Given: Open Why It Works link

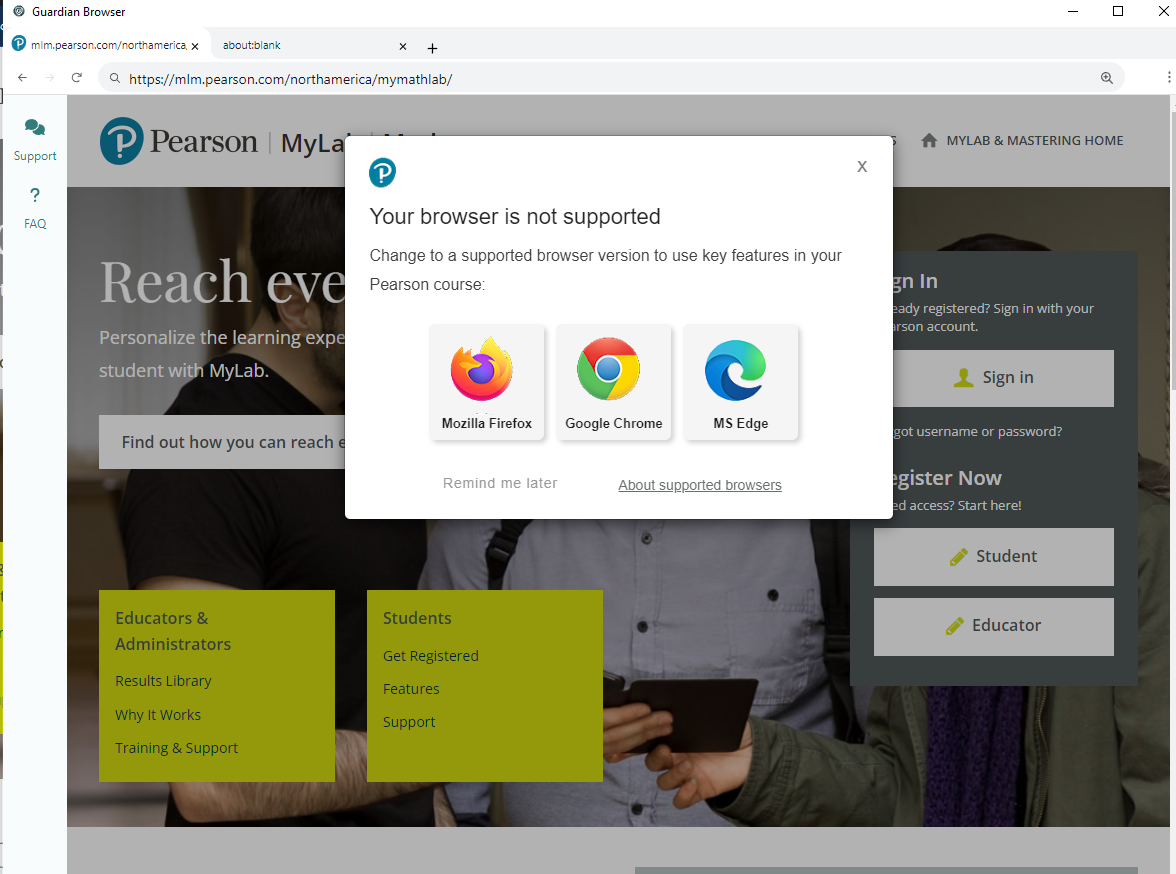Looking at the screenshot, I should point(158,715).
